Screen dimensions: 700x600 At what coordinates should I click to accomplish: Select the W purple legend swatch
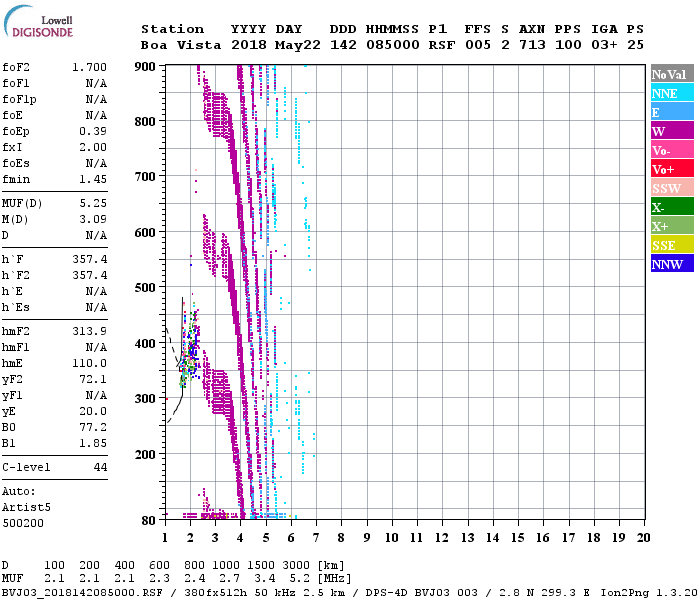point(672,131)
